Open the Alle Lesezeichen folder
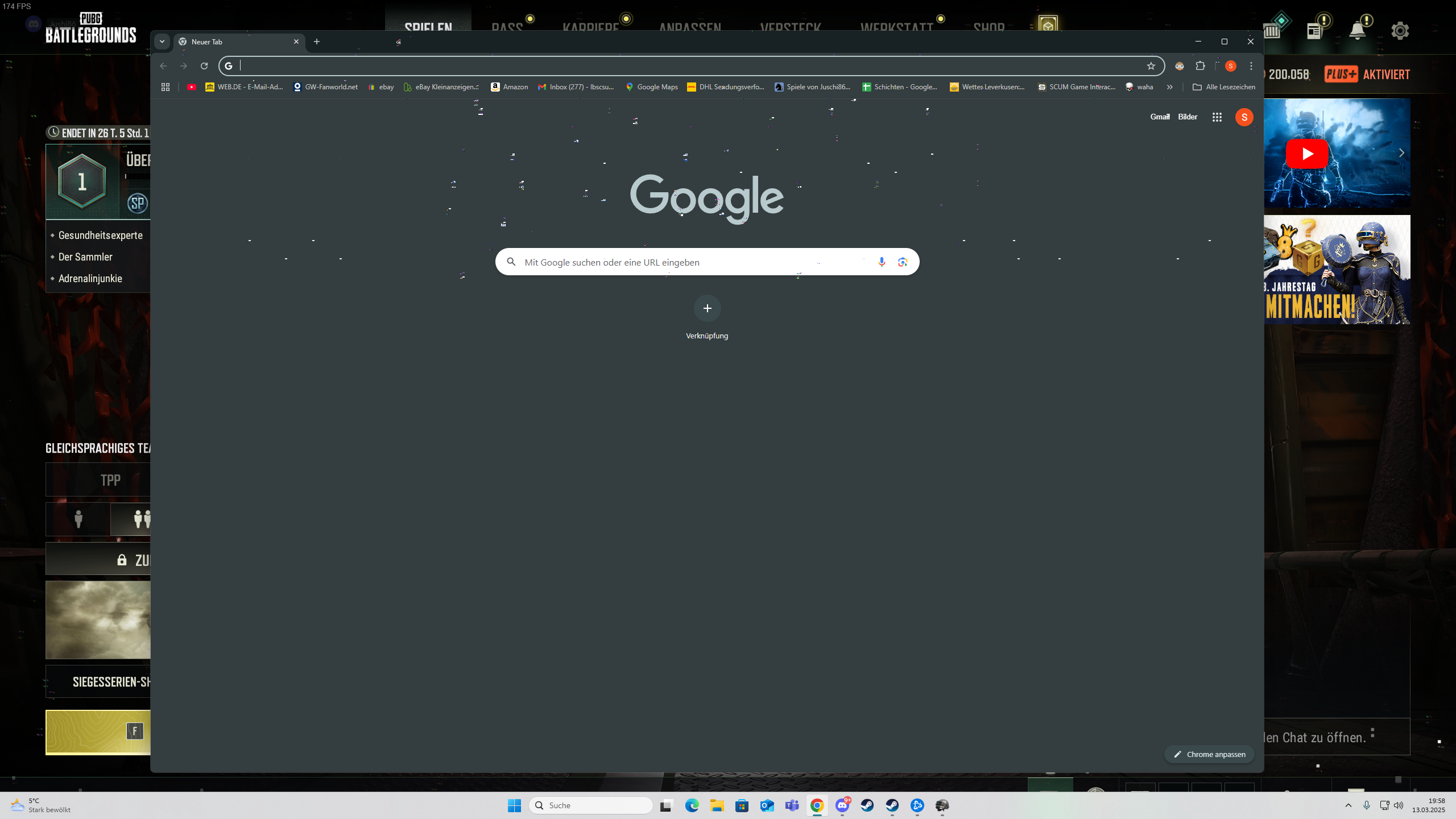 1223,87
